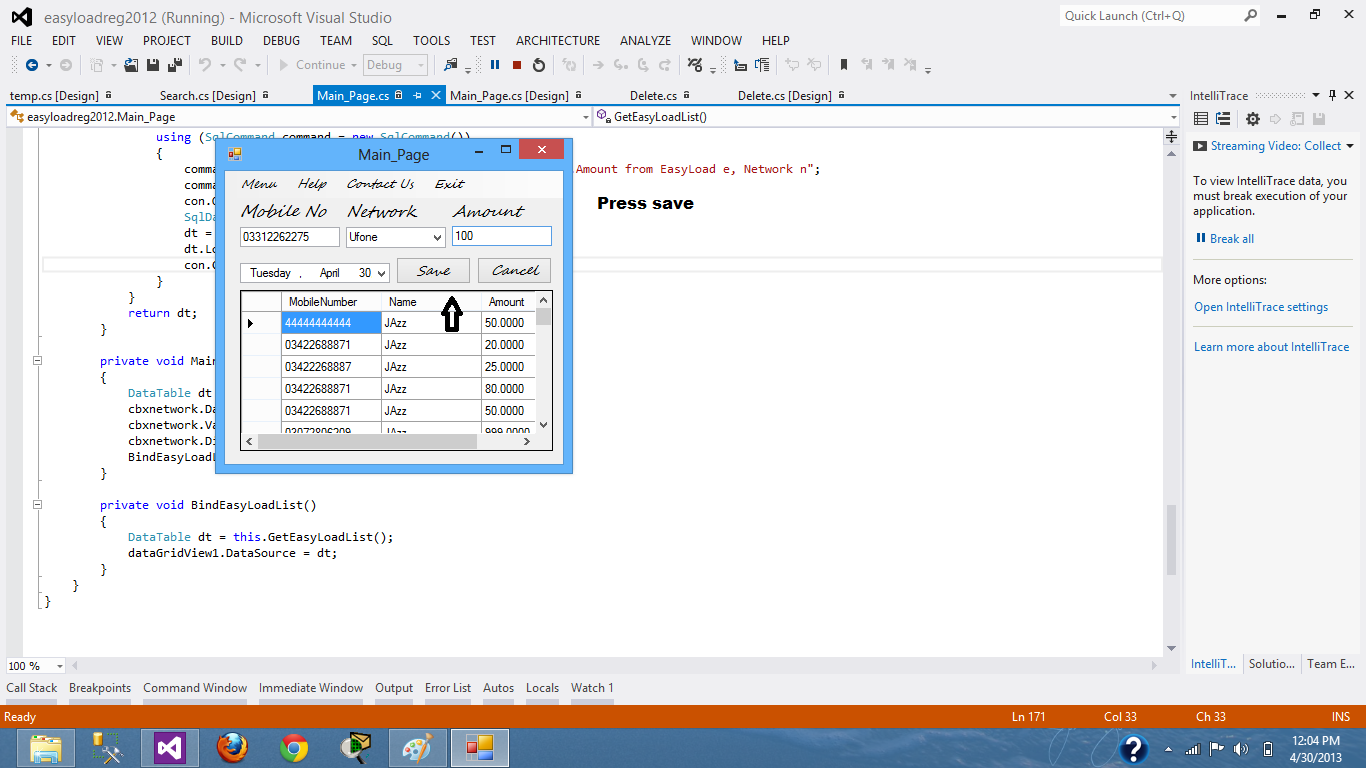Pin the IntelliTrace panel
Viewport: 1366px width, 768px height.
tap(1332, 95)
